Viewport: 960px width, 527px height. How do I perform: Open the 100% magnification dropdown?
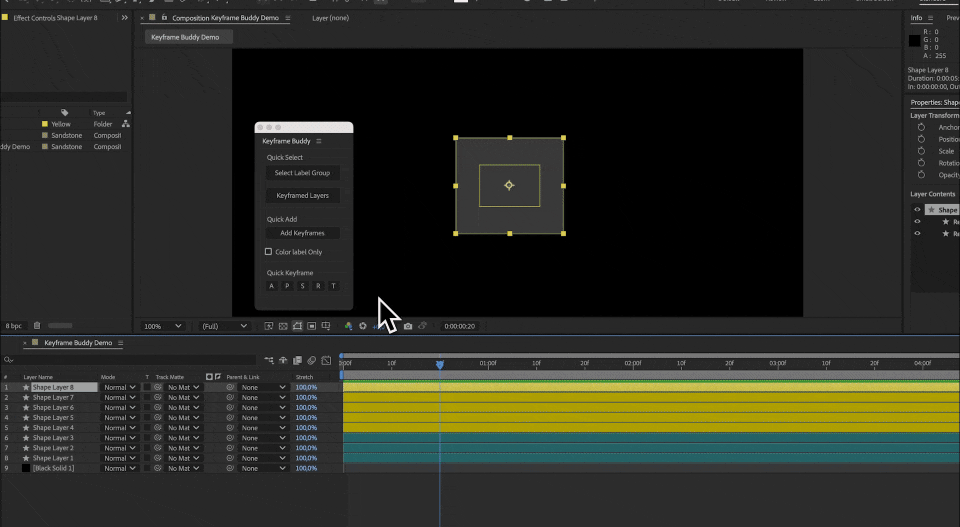coord(162,326)
